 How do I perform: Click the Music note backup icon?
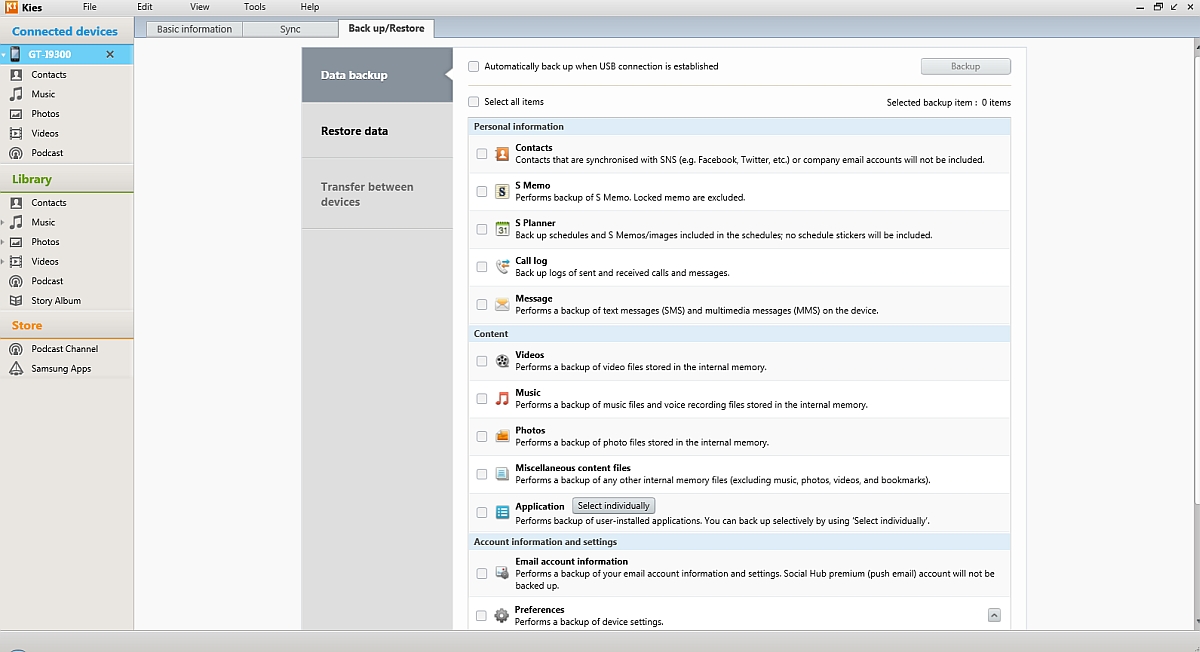point(502,398)
